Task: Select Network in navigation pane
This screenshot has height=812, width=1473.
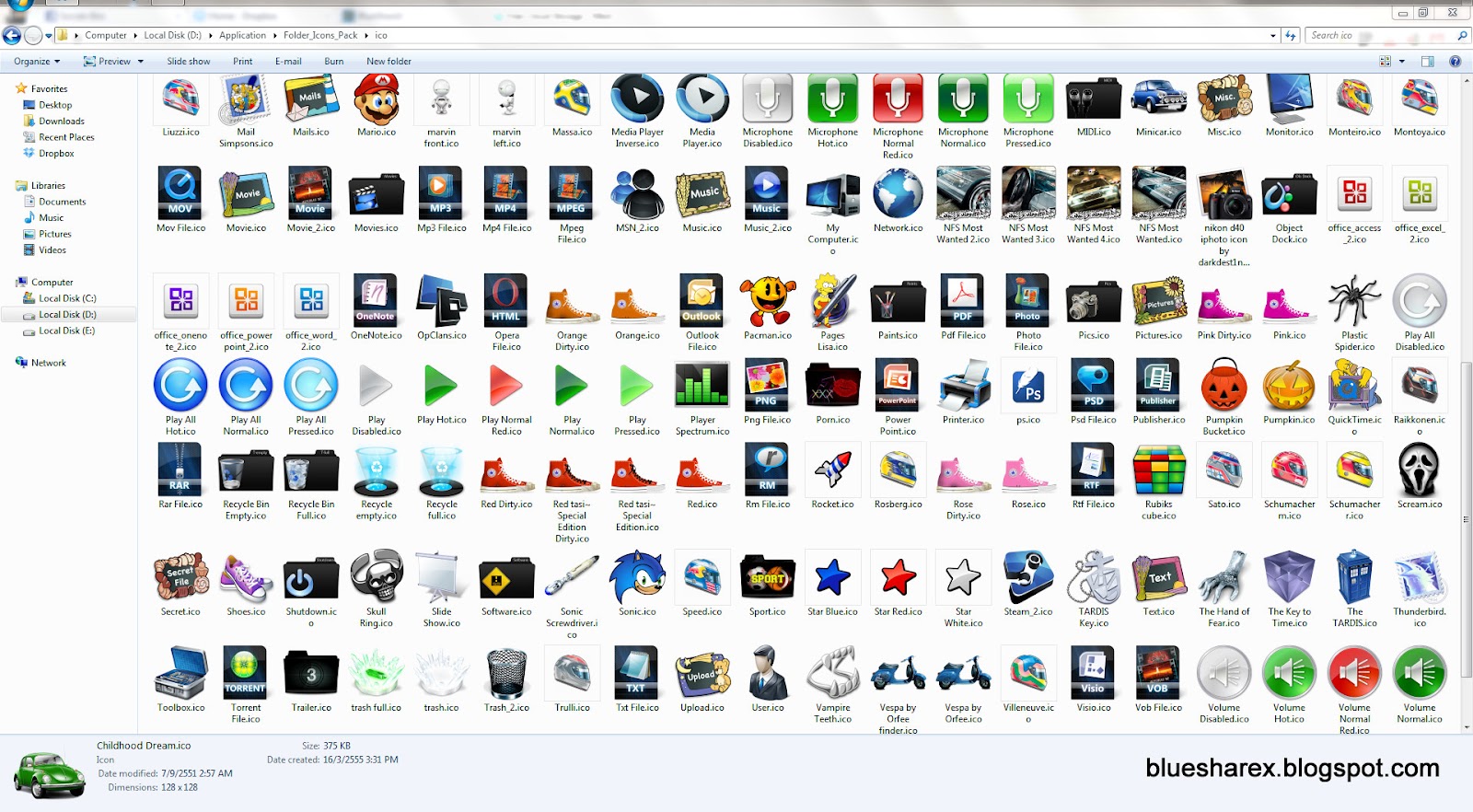Action: [x=48, y=363]
